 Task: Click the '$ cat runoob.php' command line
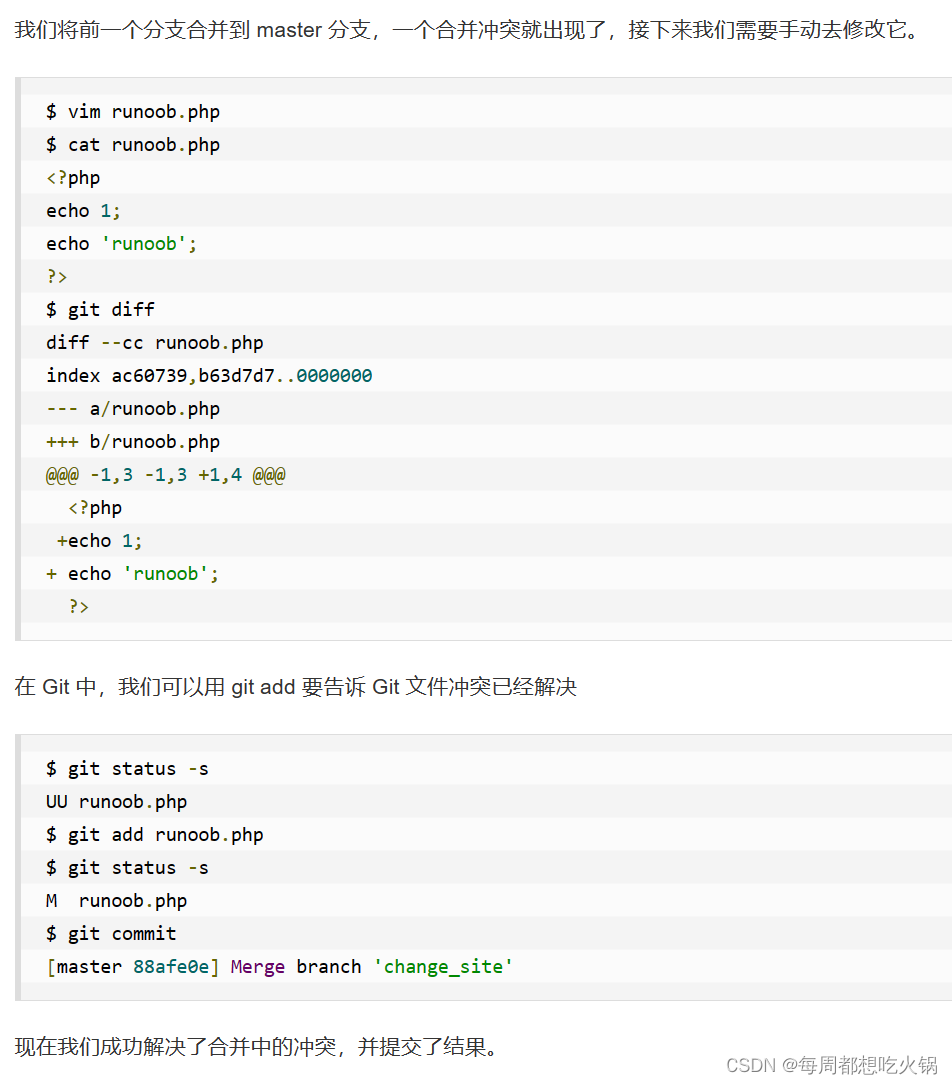(133, 144)
